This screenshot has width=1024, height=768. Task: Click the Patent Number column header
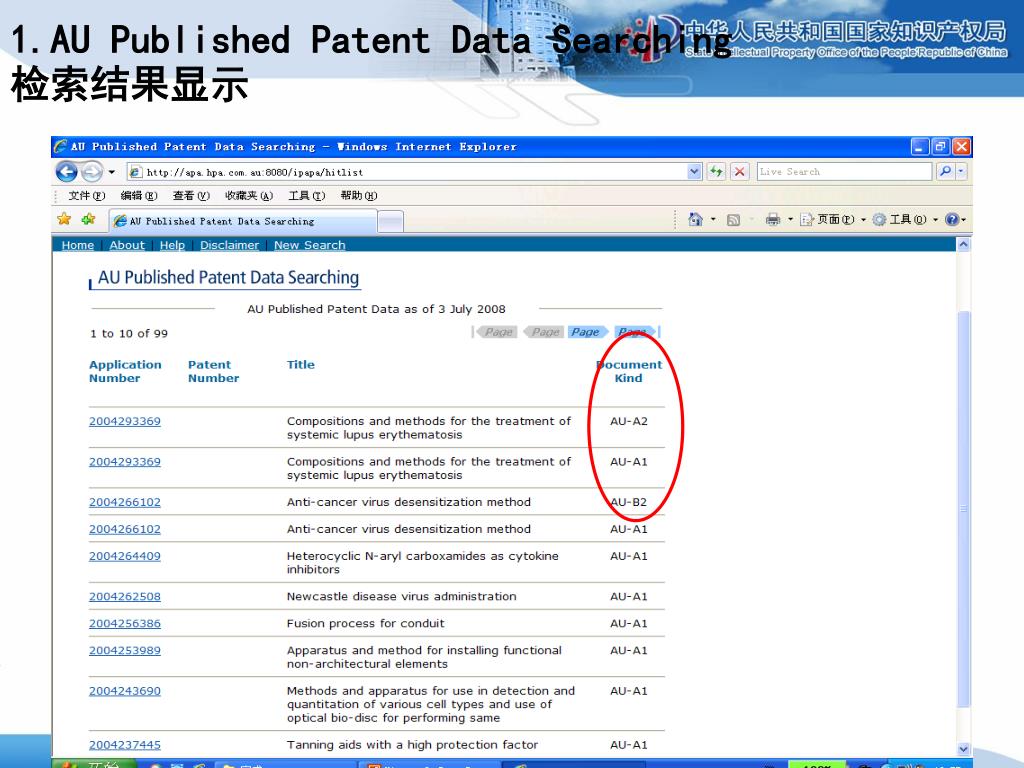214,371
